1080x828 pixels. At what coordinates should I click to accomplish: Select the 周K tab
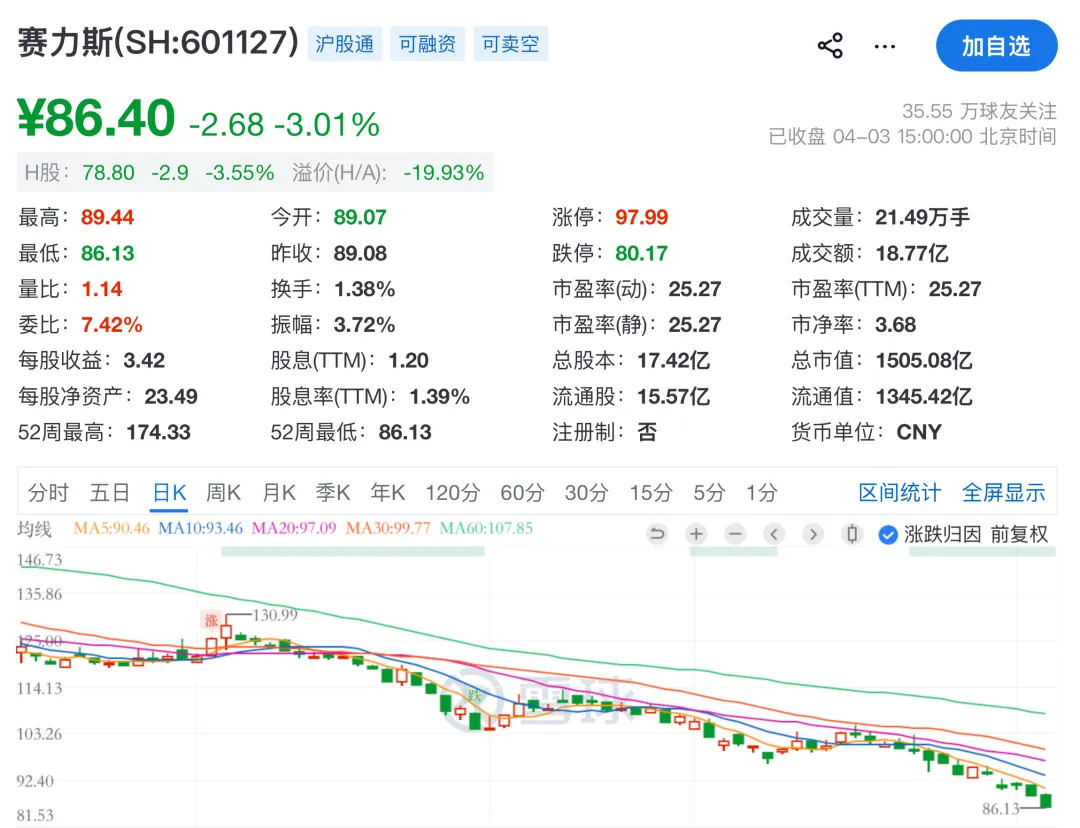(223, 493)
